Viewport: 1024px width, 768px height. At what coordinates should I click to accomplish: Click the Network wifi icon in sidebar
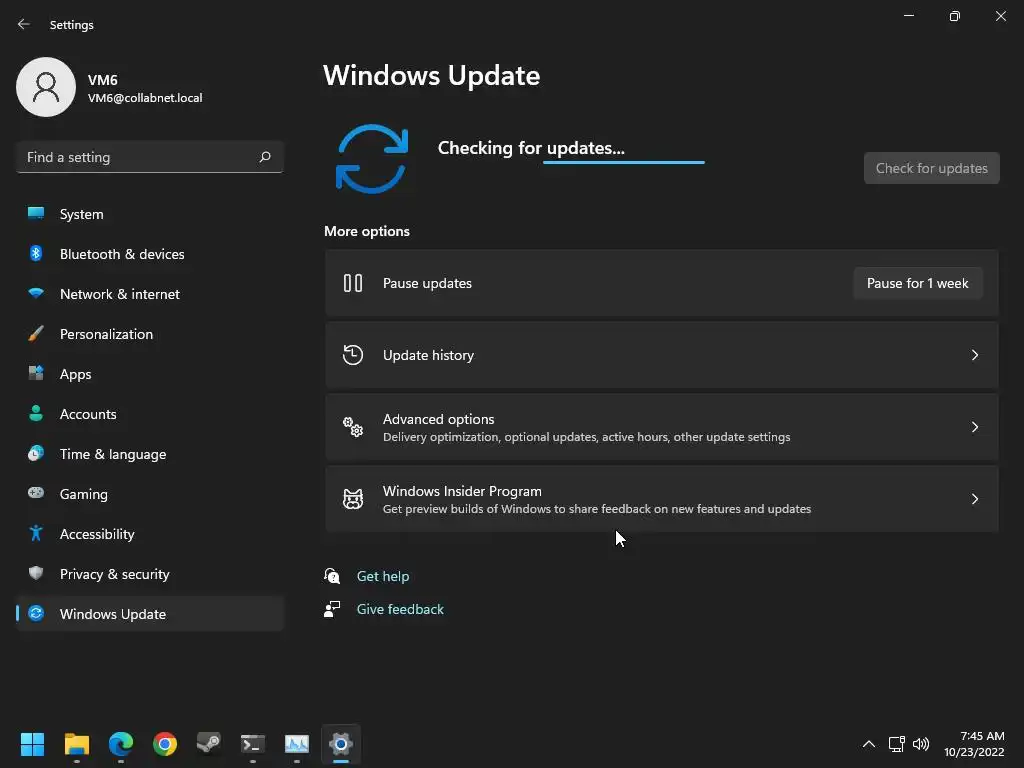[36, 293]
